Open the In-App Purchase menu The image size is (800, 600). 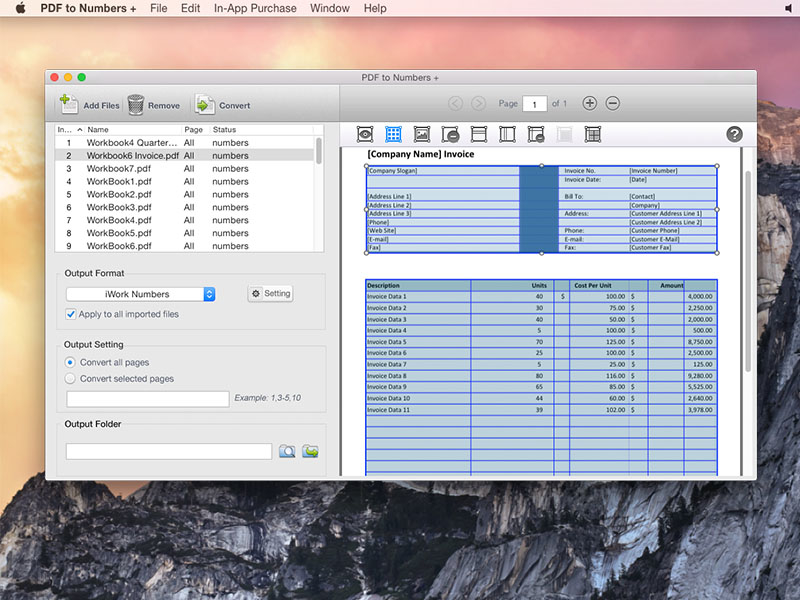255,8
